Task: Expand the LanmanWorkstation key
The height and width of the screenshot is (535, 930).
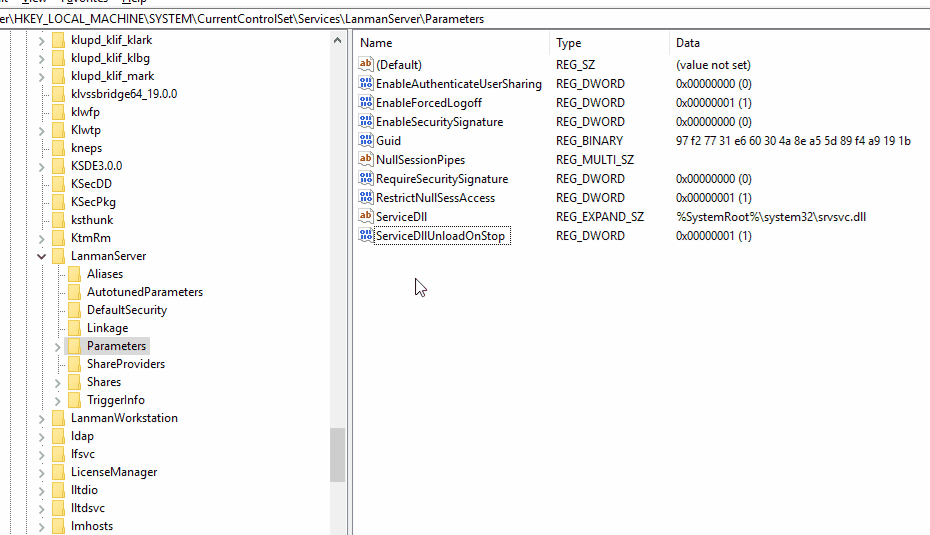Action: (42, 419)
